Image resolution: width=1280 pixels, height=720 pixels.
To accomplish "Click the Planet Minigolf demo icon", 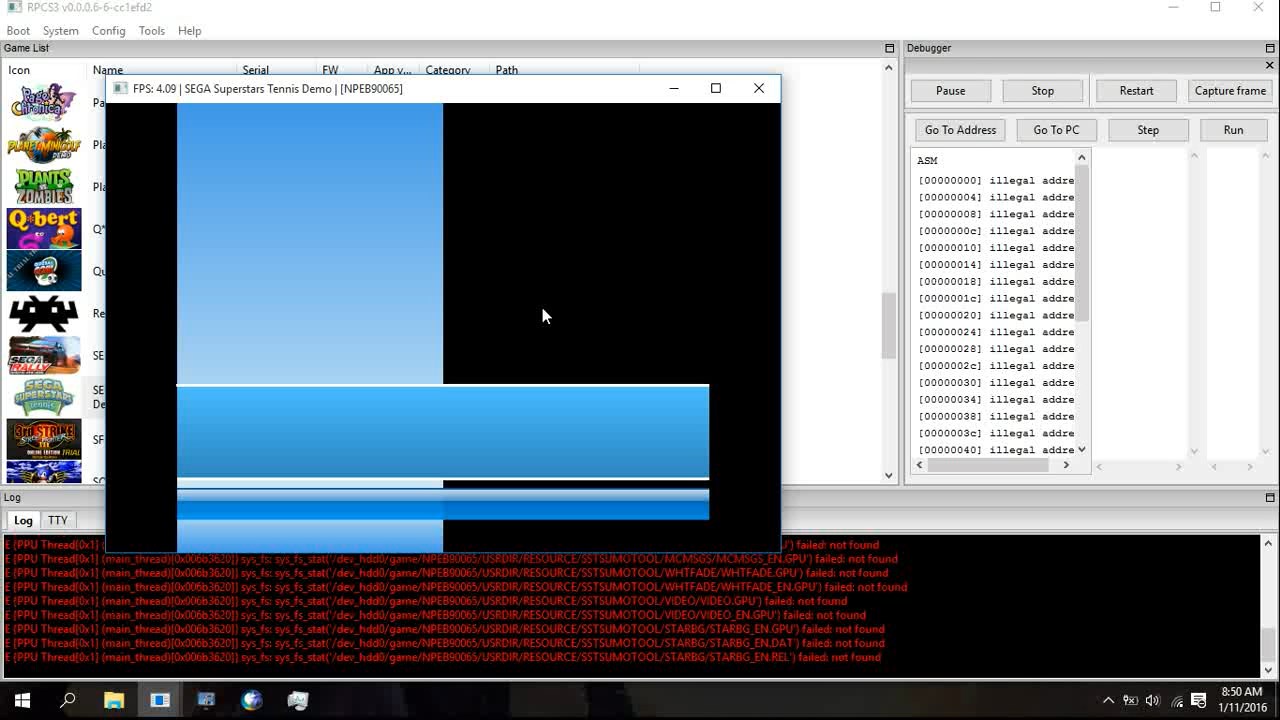I will pyautogui.click(x=44, y=144).
